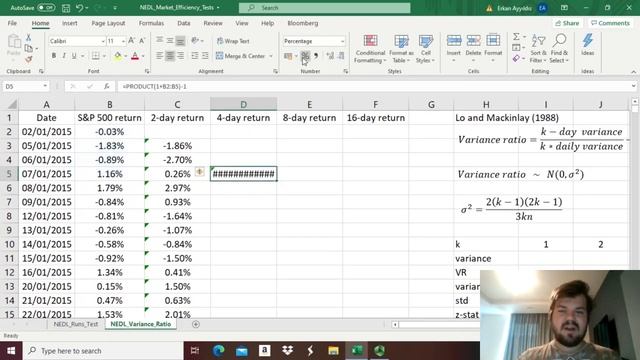Click Merge & Center button
640x360 pixels.
click(x=240, y=56)
